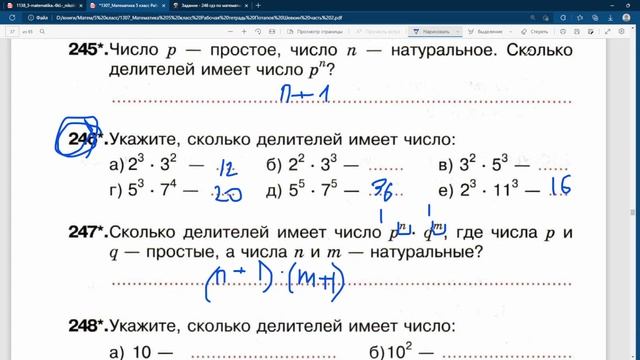
Task: Close the '1138_3-matematika' tab
Action: click(x=81, y=6)
